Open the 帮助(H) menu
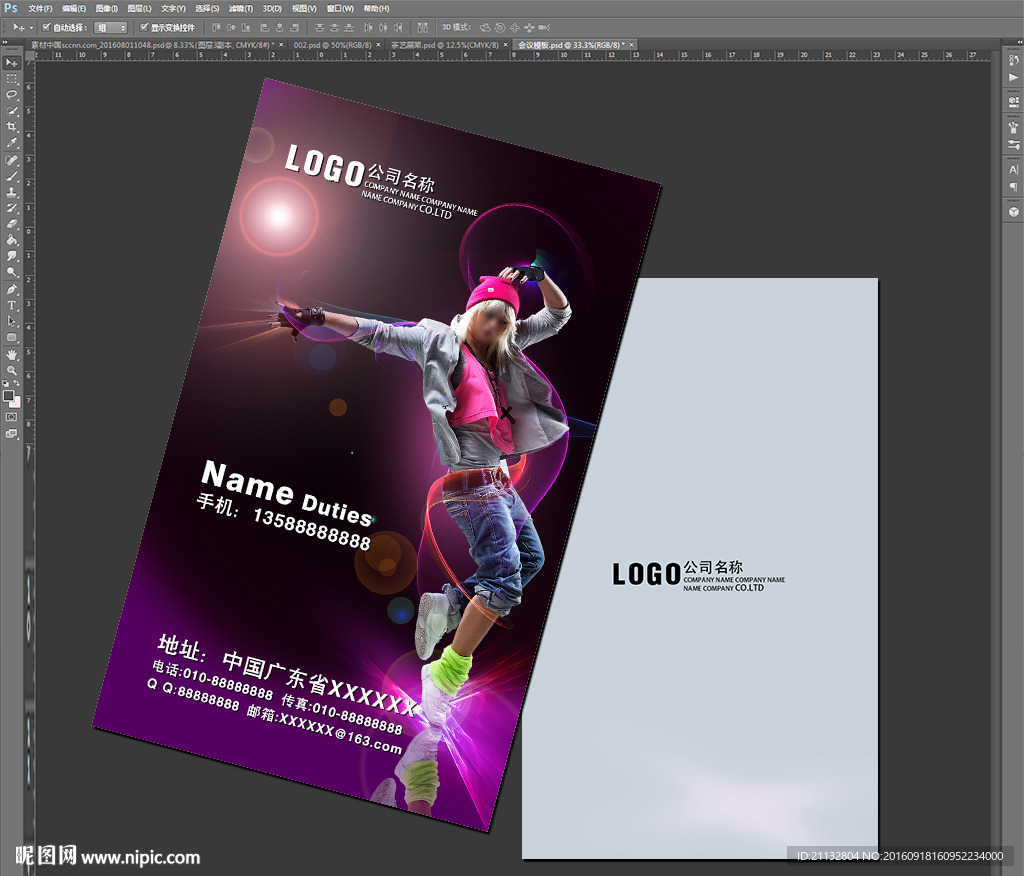Viewport: 1024px width, 876px height. [x=376, y=8]
